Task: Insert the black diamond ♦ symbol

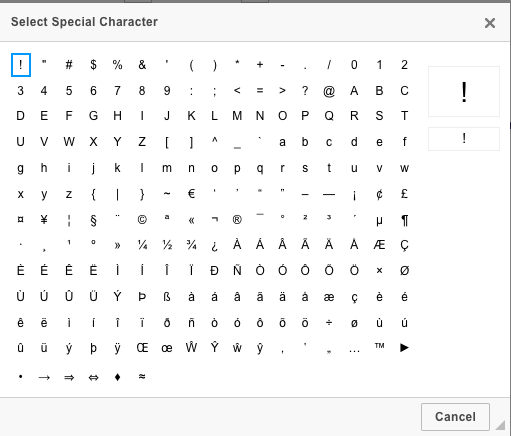Action: [117, 377]
